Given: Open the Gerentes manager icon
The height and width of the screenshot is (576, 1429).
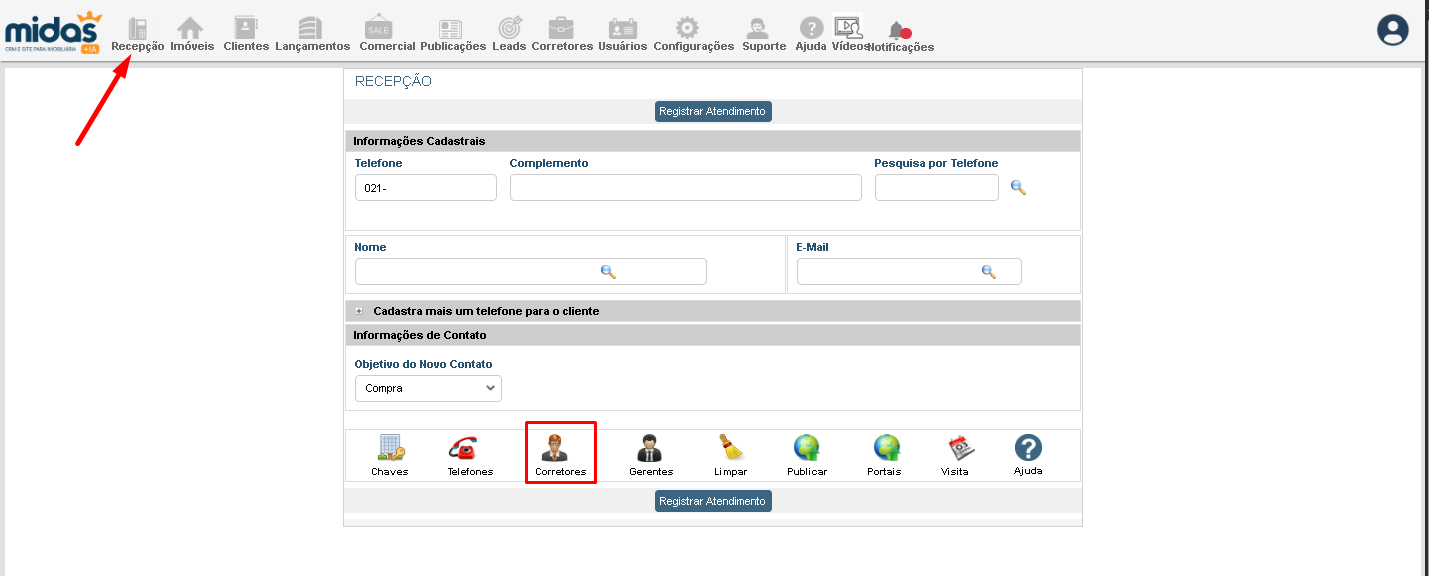Looking at the screenshot, I should [x=650, y=449].
